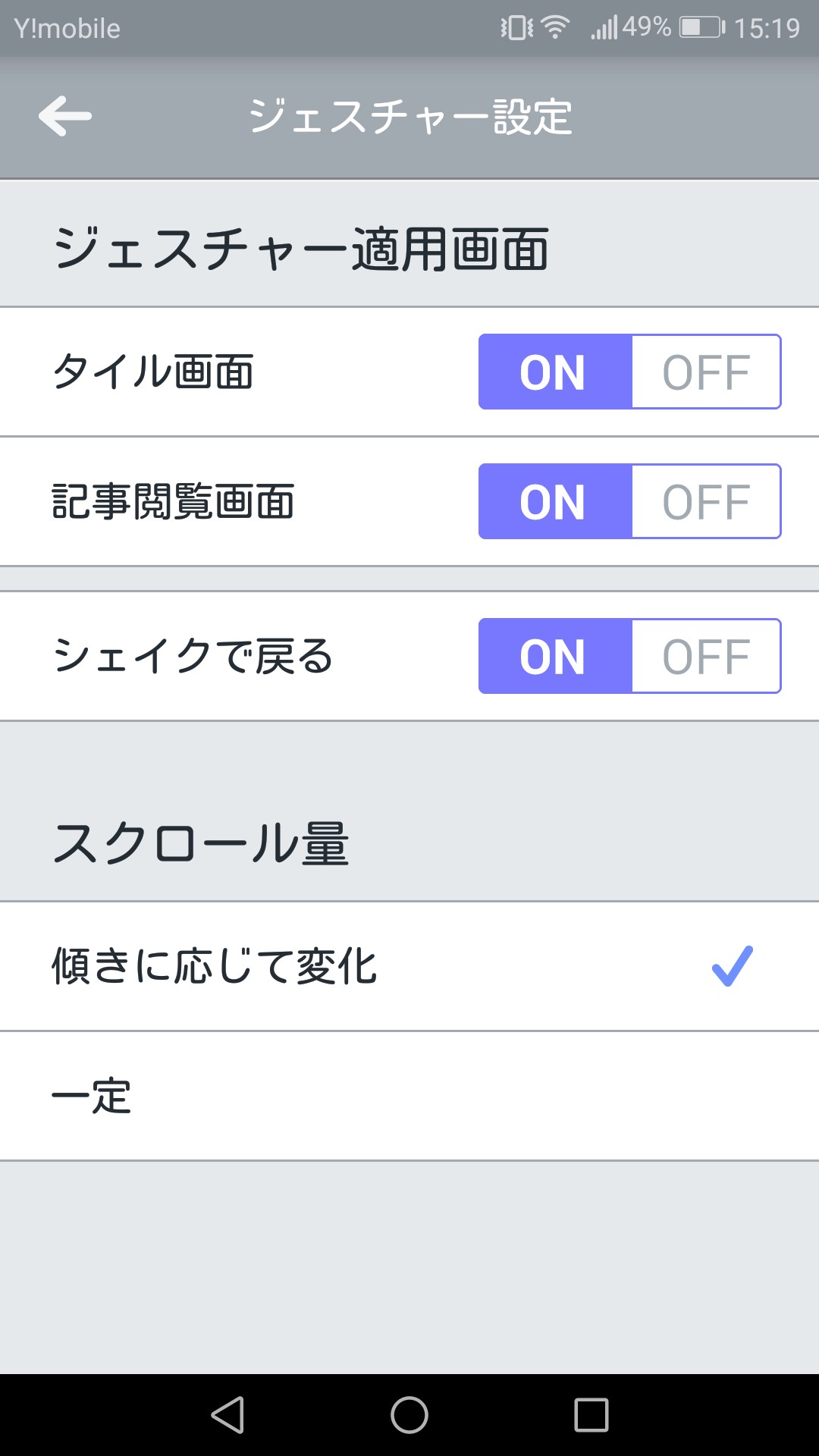Select 傾きに応じて変化 scroll amount option
Screen dimensions: 819x1456
coord(215,966)
